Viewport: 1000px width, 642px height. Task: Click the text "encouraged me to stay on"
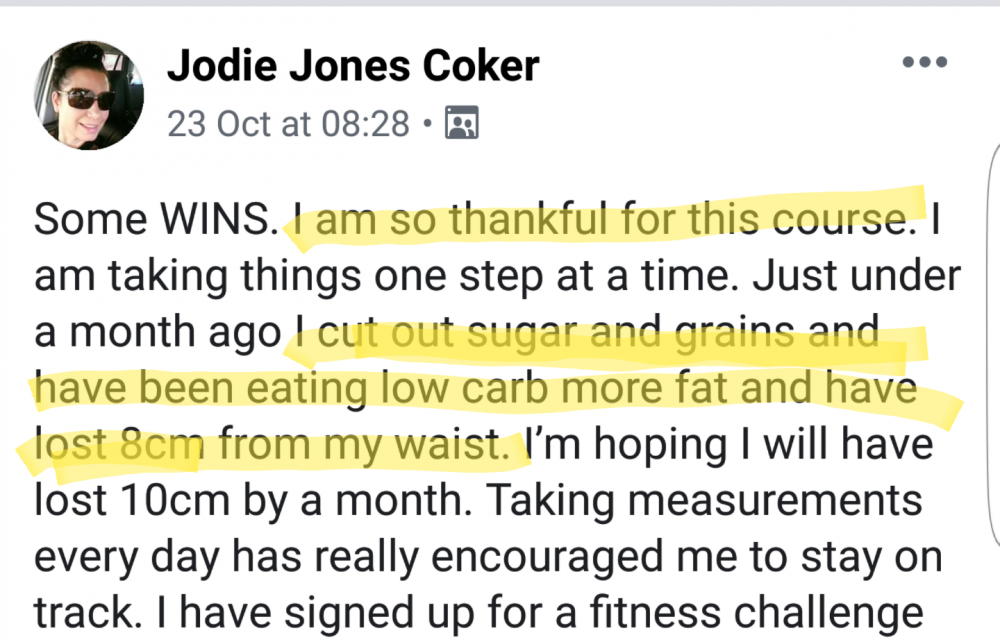(x=687, y=557)
